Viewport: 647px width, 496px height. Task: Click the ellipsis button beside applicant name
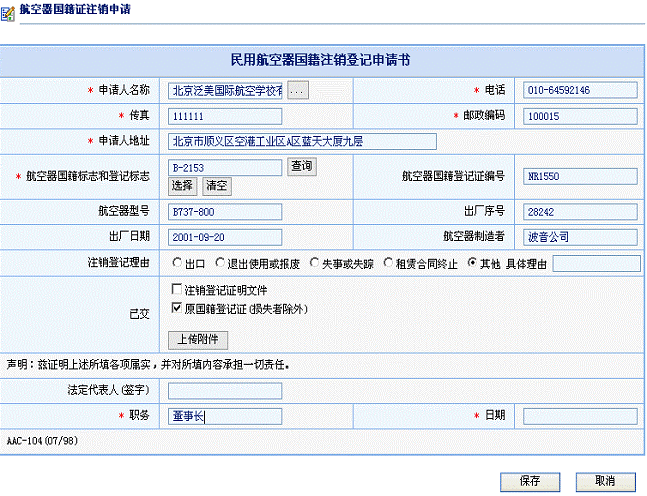(299, 91)
